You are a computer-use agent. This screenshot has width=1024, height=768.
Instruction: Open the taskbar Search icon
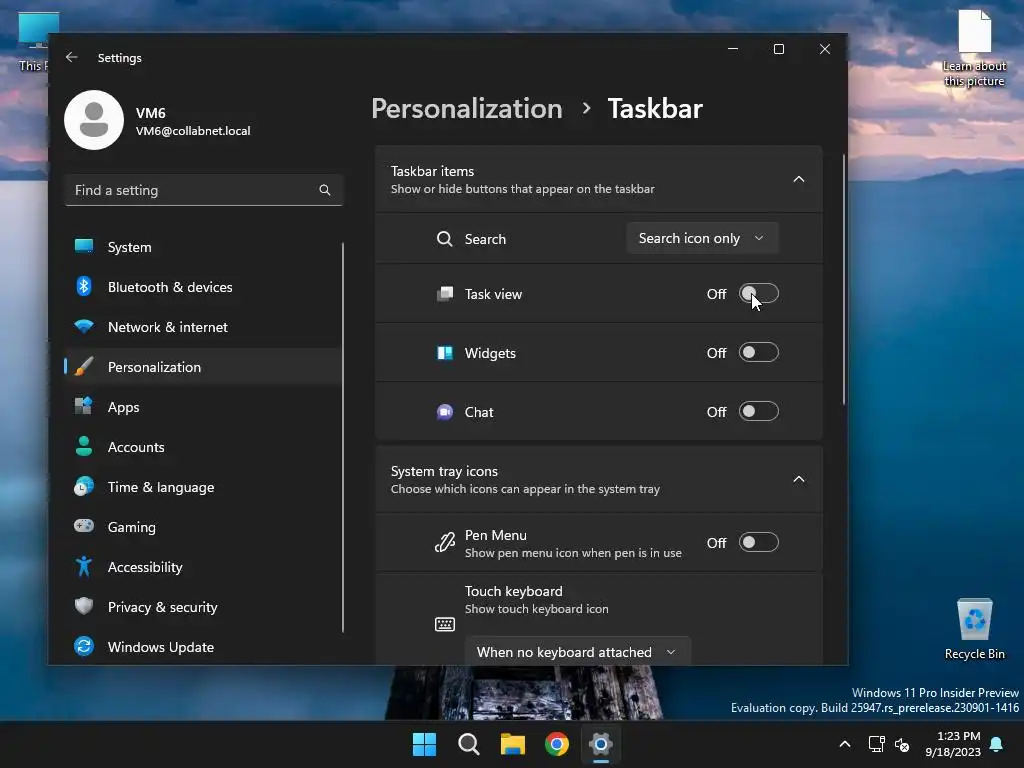[x=469, y=744]
